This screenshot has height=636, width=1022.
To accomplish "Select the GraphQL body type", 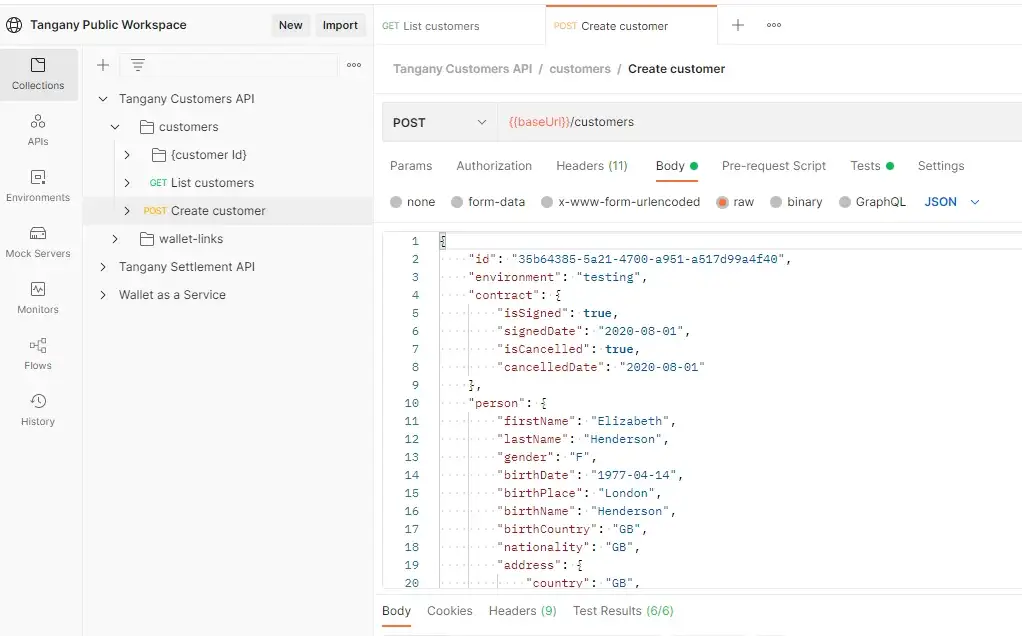I will click(845, 202).
